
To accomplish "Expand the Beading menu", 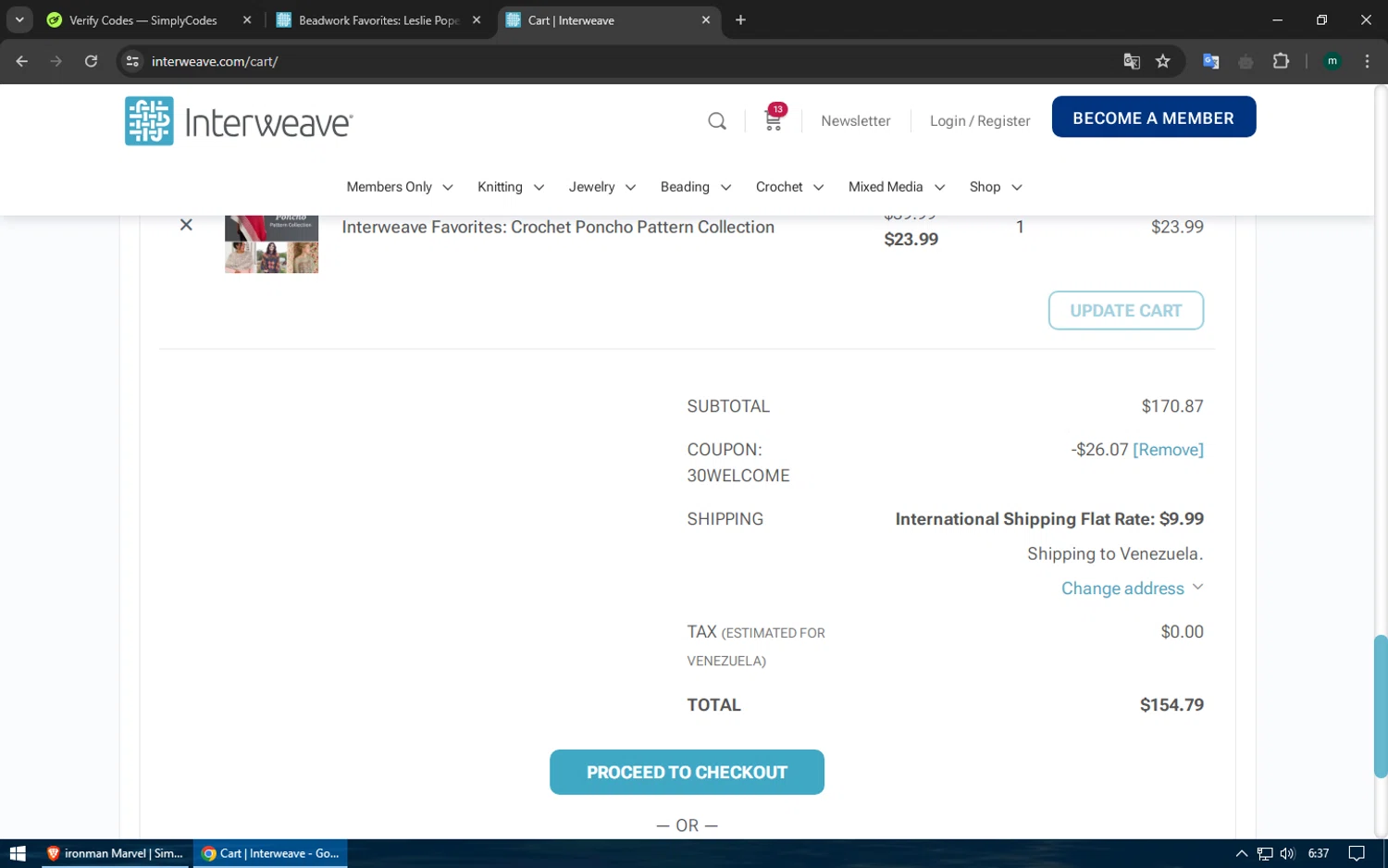I will (696, 187).
